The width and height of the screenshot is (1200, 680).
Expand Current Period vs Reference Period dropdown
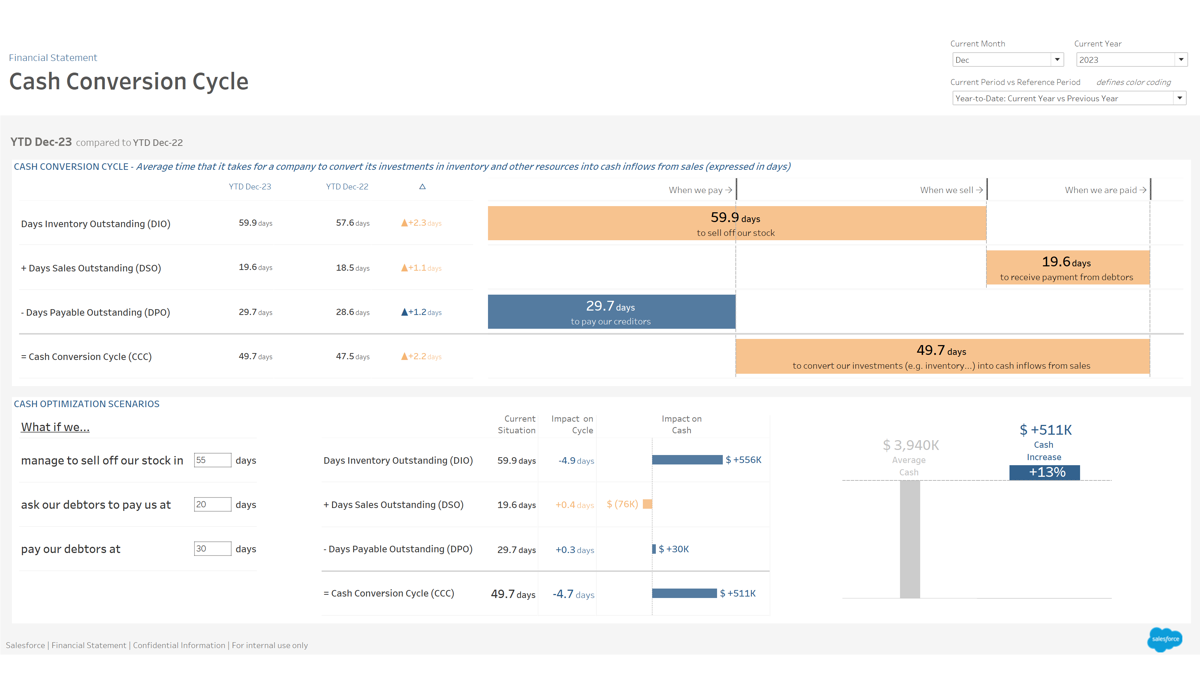coord(1068,98)
